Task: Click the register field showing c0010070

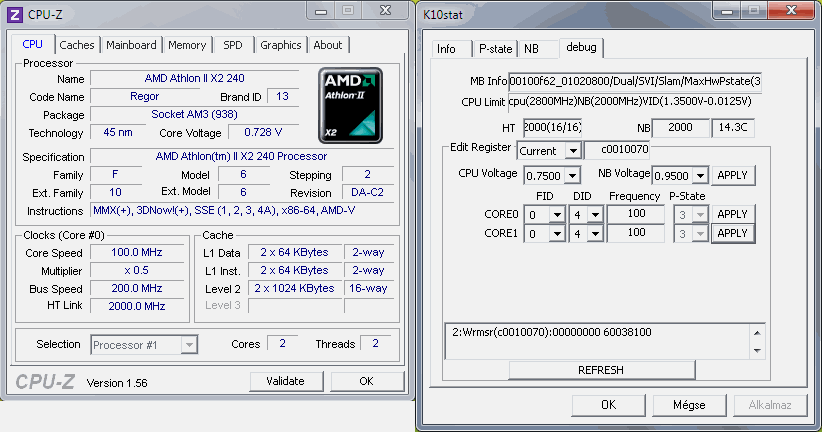Action: [617, 149]
